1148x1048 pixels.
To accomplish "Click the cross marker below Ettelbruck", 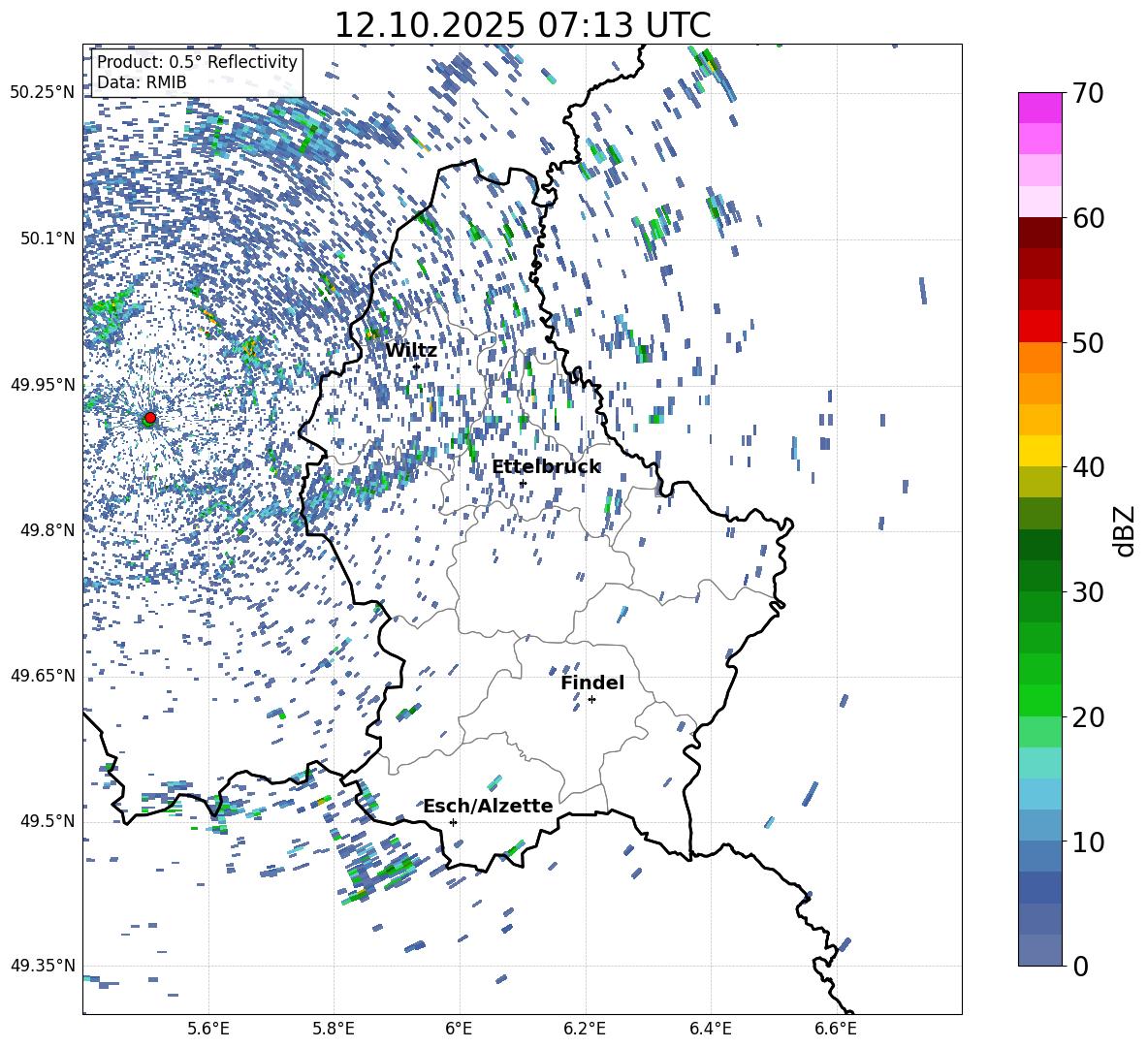I will click(x=523, y=484).
